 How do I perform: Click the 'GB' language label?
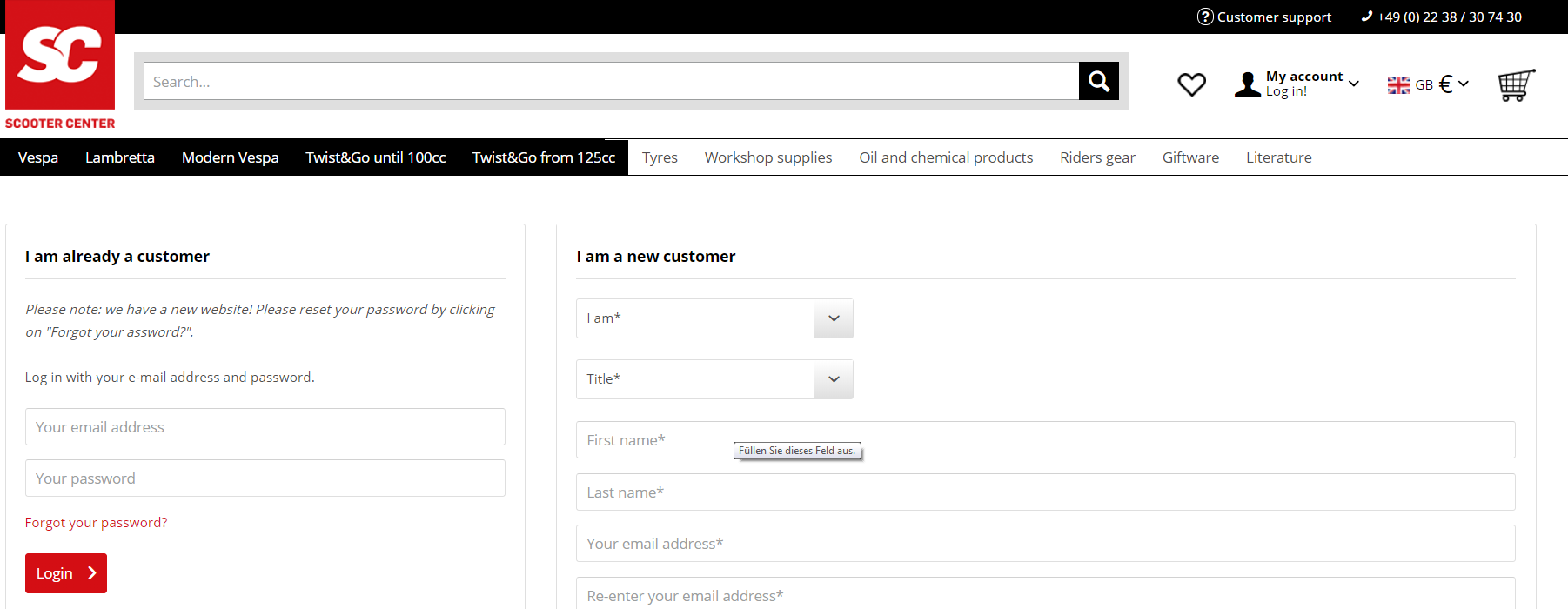[x=1424, y=84]
